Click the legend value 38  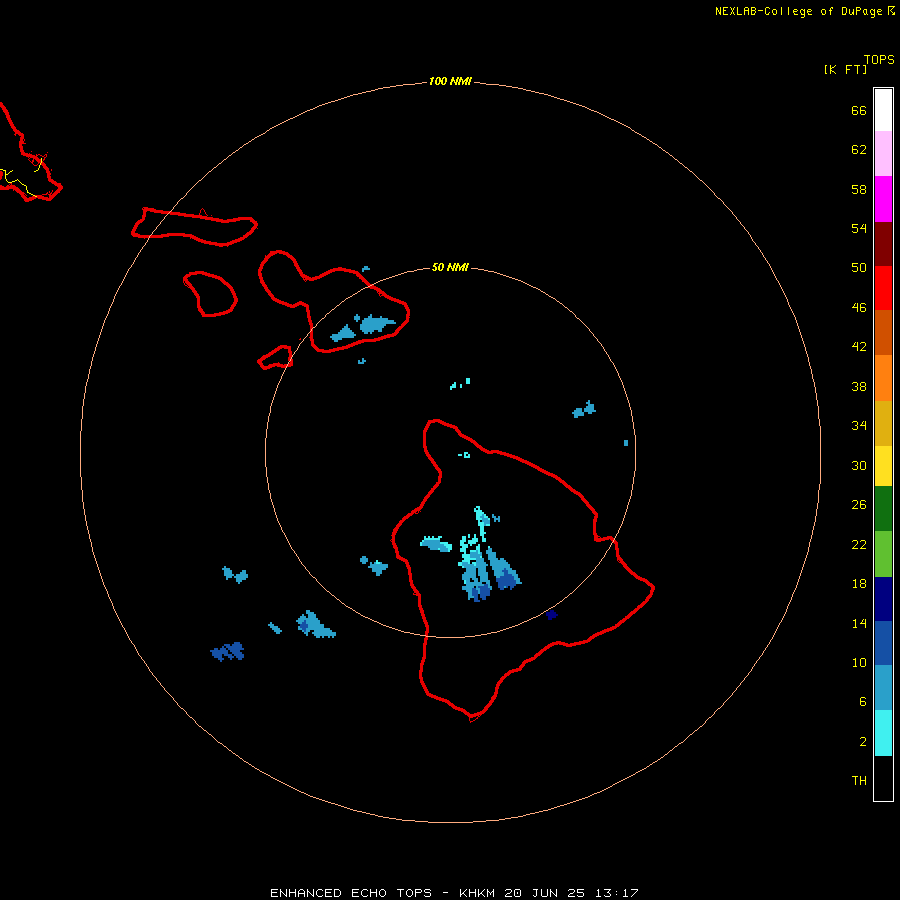(859, 386)
